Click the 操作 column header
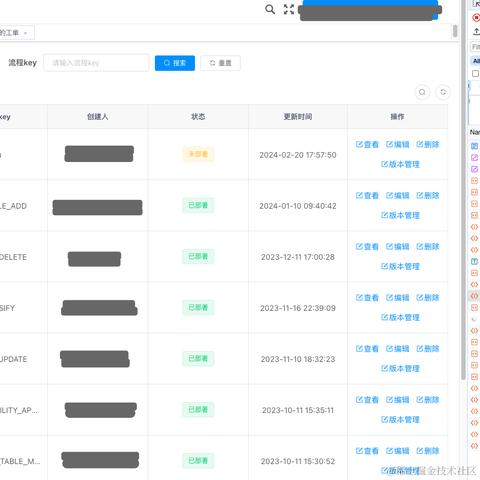 coord(397,117)
